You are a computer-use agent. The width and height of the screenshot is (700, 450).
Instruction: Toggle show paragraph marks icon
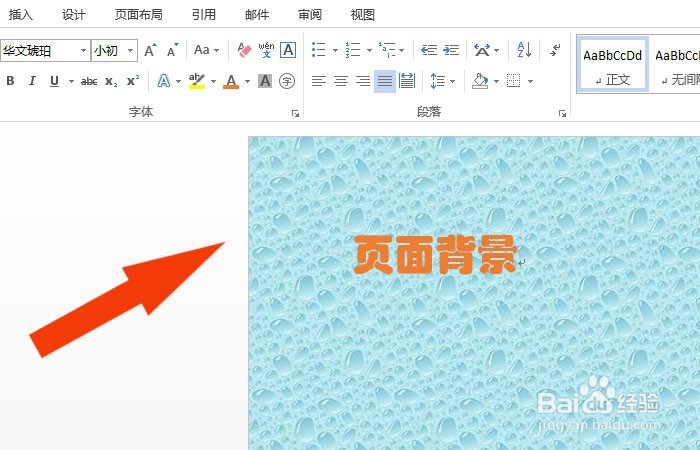pyautogui.click(x=555, y=50)
